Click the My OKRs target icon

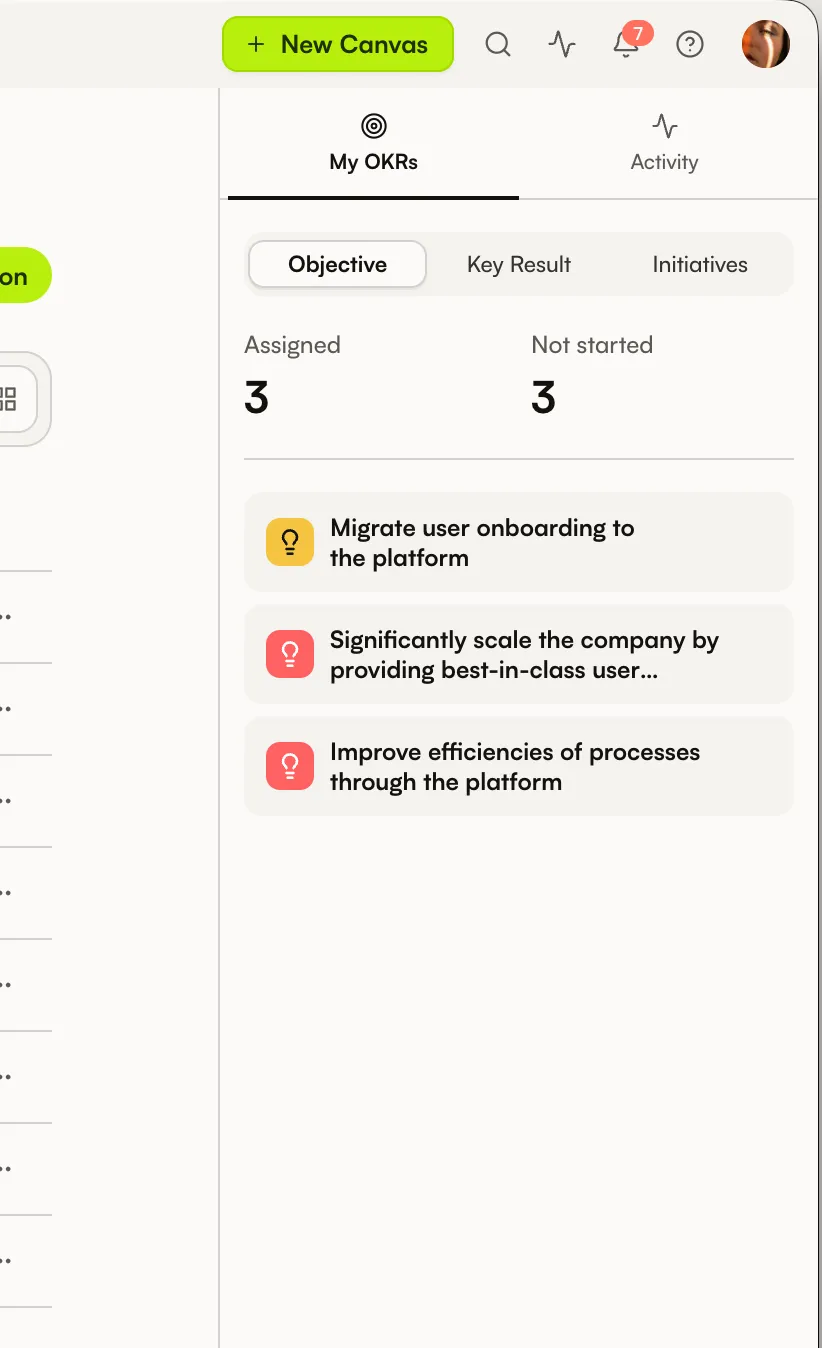(x=374, y=126)
